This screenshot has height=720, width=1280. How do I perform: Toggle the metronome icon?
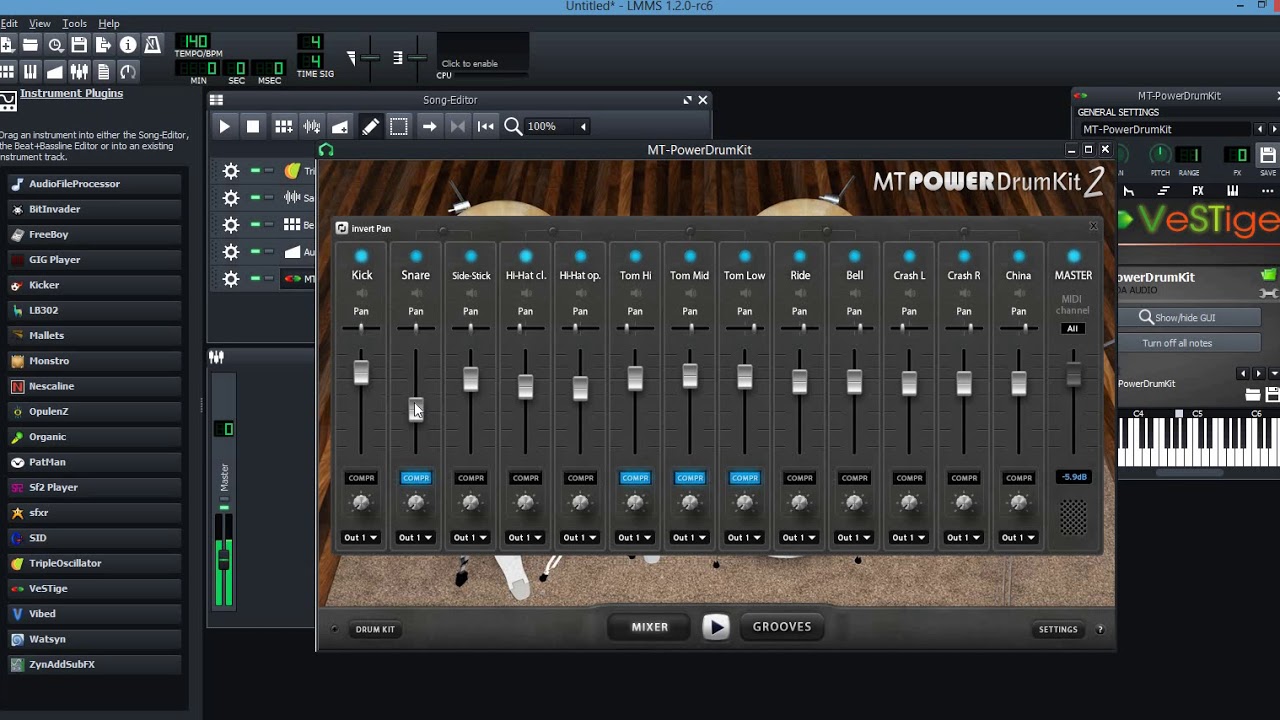pyautogui.click(x=152, y=45)
